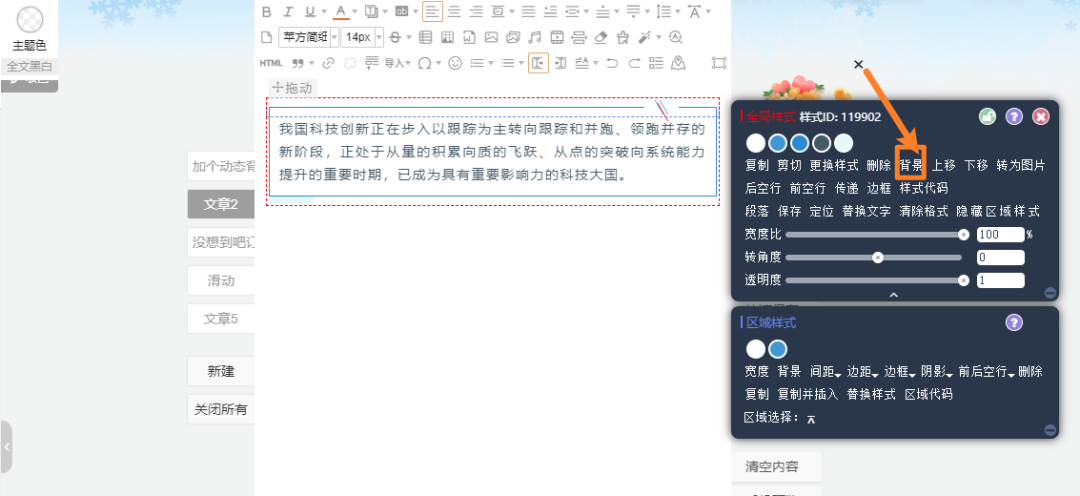Apply underline to text

tap(309, 11)
